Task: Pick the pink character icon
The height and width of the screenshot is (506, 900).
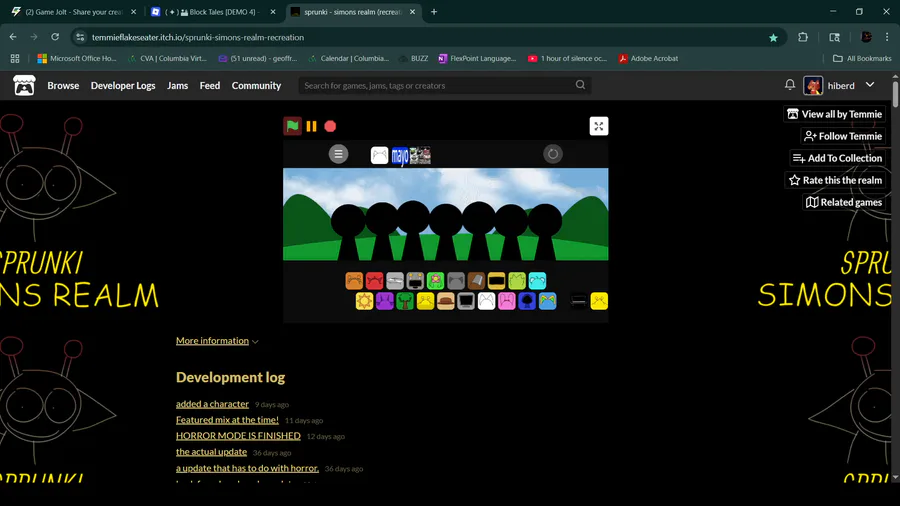Action: pyautogui.click(x=507, y=301)
